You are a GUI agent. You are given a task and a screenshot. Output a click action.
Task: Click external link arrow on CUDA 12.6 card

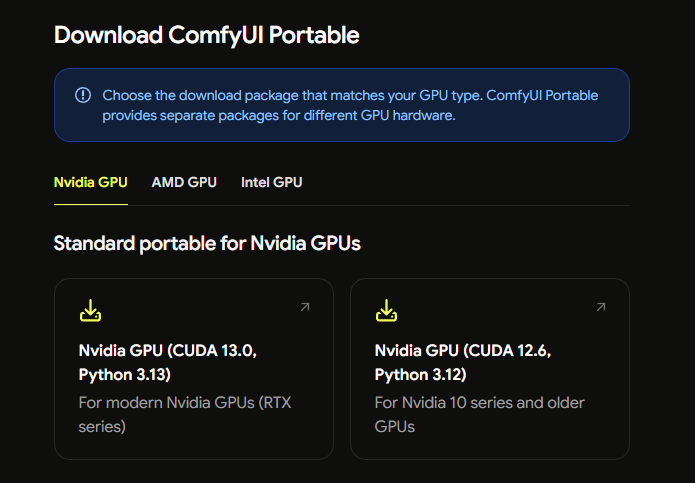(x=601, y=307)
